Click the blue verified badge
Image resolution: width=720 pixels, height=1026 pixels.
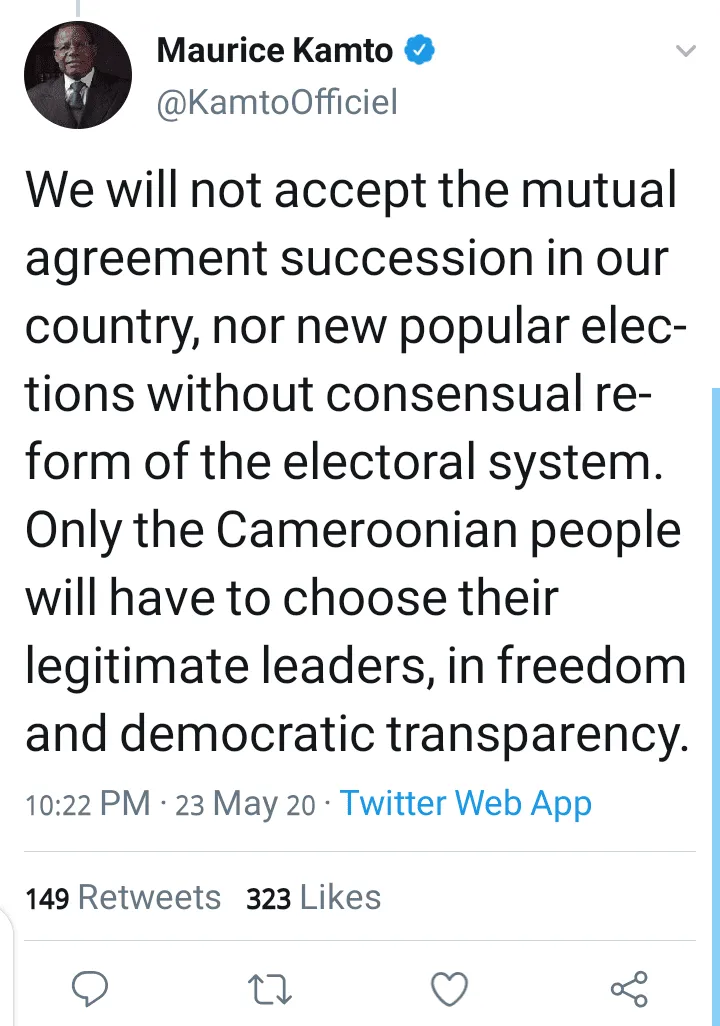420,50
